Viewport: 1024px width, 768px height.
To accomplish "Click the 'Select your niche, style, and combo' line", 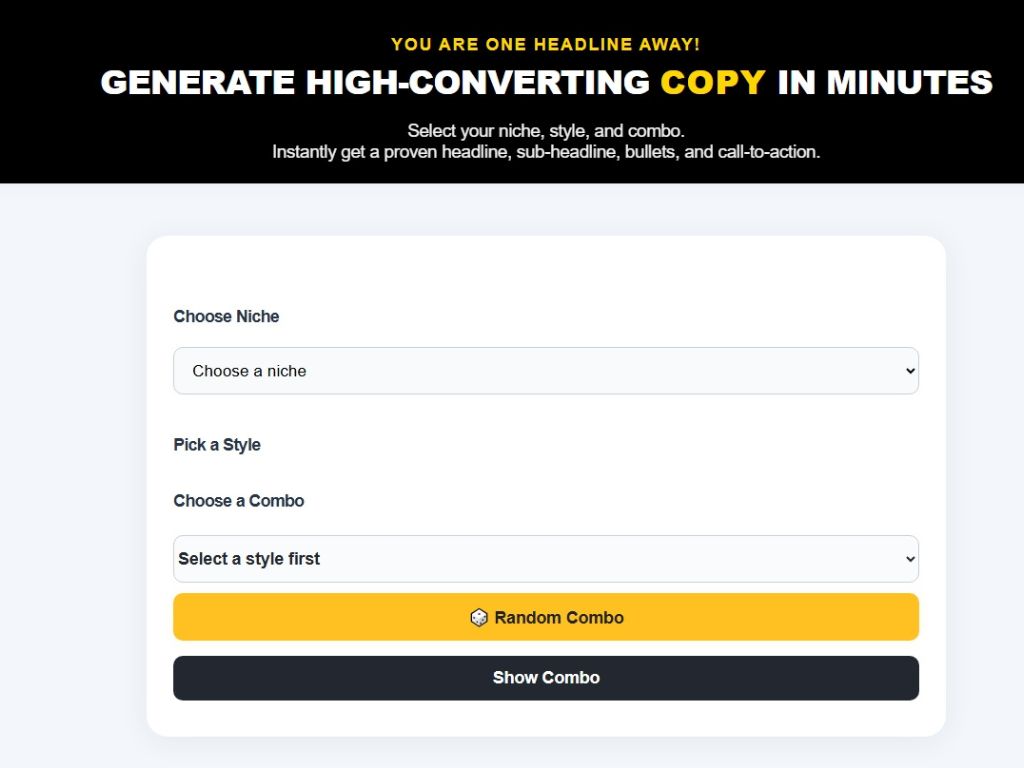I will point(546,131).
